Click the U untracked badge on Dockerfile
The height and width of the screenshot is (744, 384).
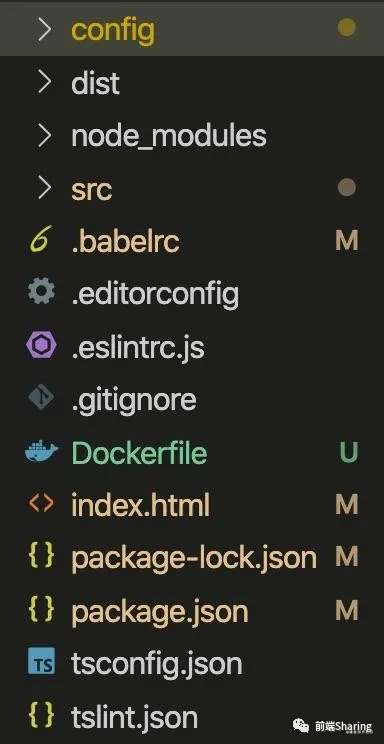point(348,452)
